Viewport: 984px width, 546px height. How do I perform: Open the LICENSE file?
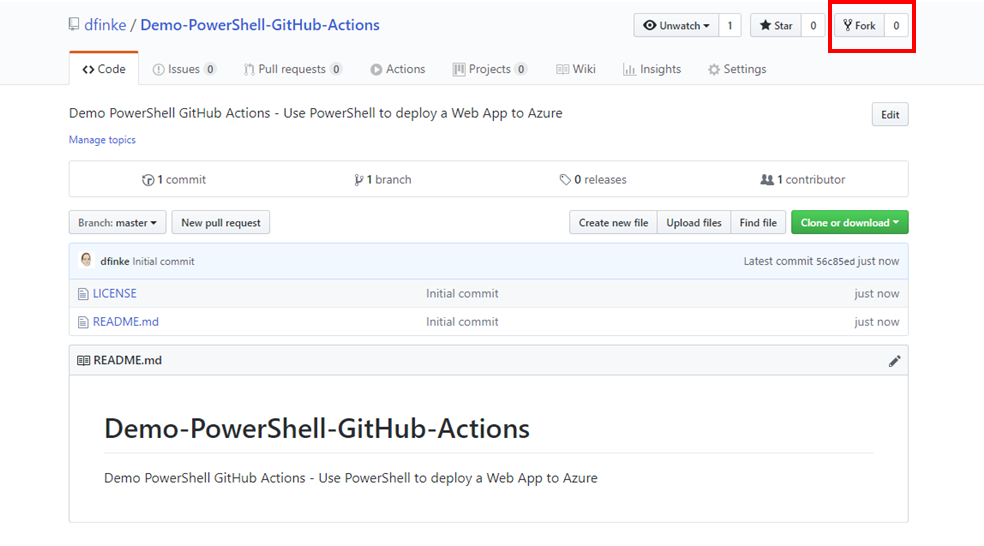(x=115, y=293)
